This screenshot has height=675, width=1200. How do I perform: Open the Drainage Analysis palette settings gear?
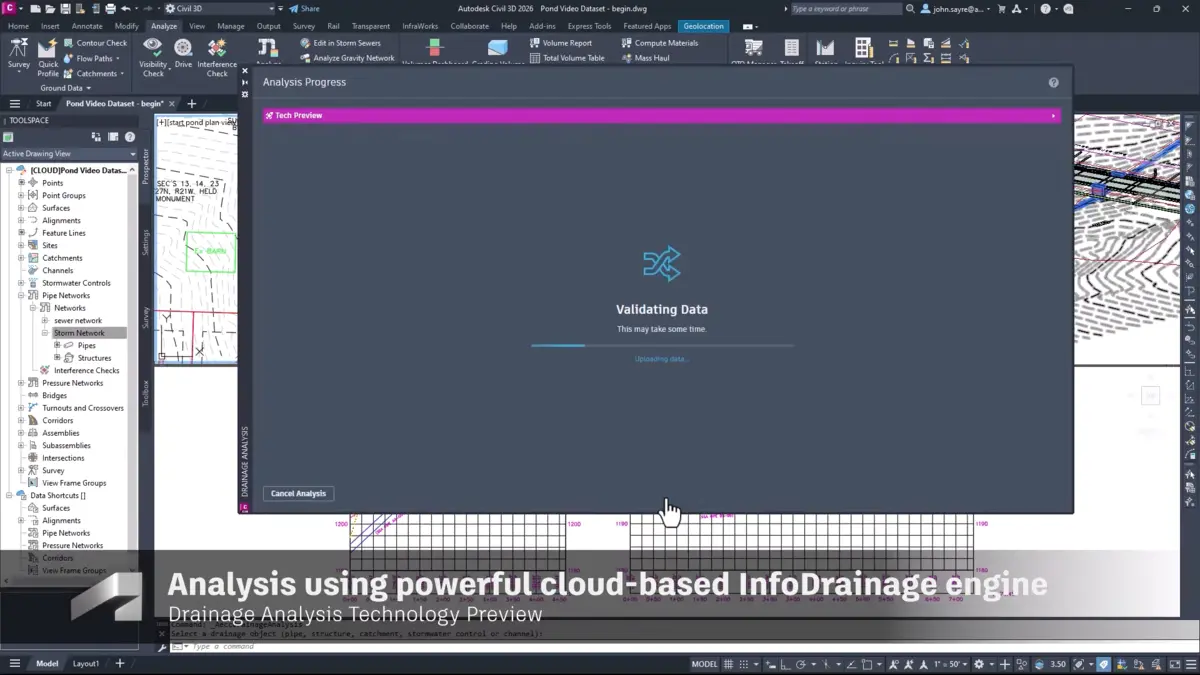(x=245, y=95)
